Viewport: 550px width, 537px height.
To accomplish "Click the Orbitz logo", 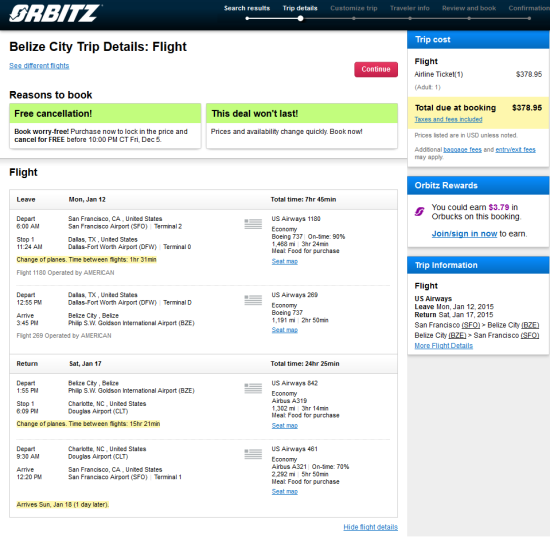I will click(55, 13).
